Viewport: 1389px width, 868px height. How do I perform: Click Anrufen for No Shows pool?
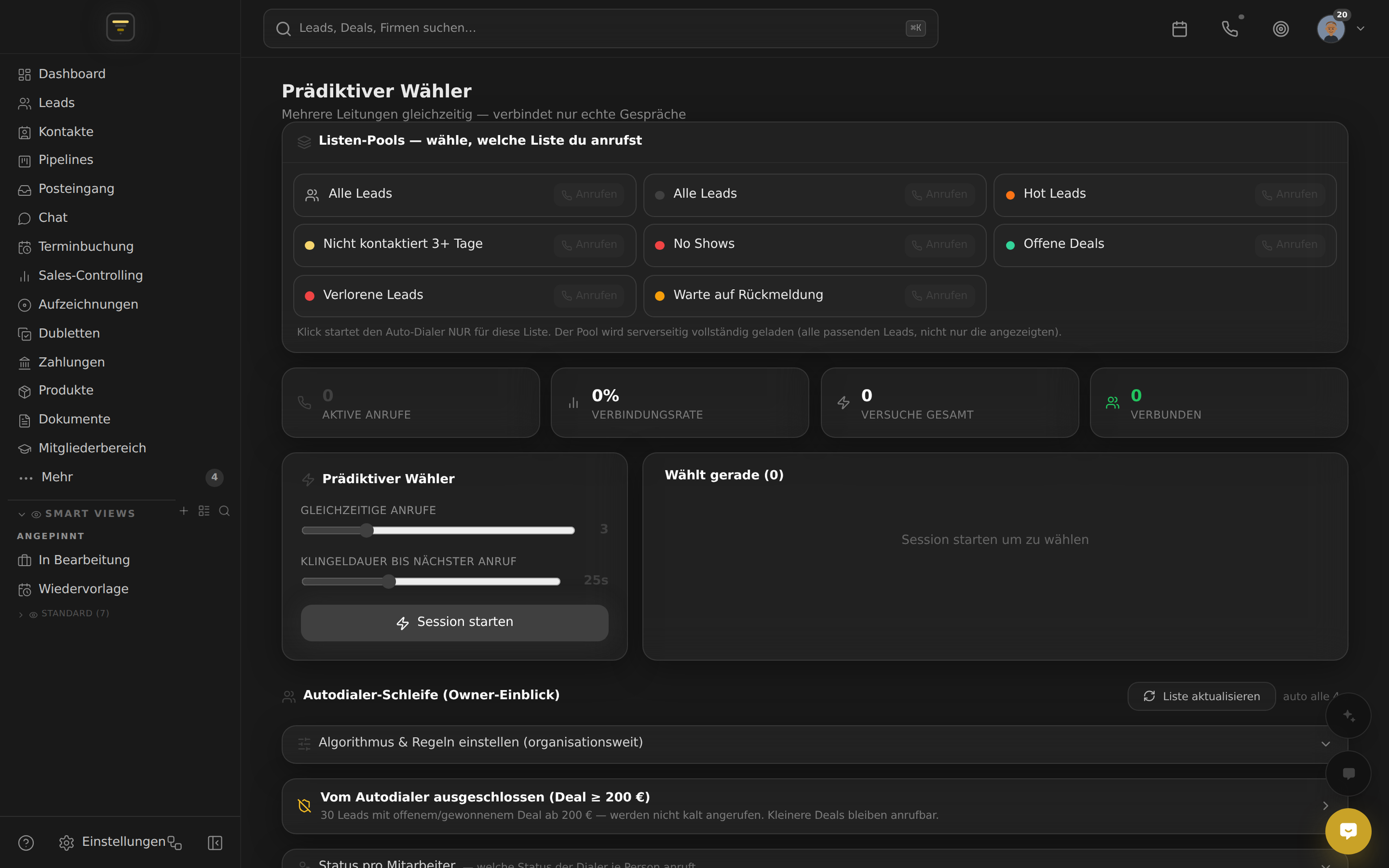click(x=940, y=245)
